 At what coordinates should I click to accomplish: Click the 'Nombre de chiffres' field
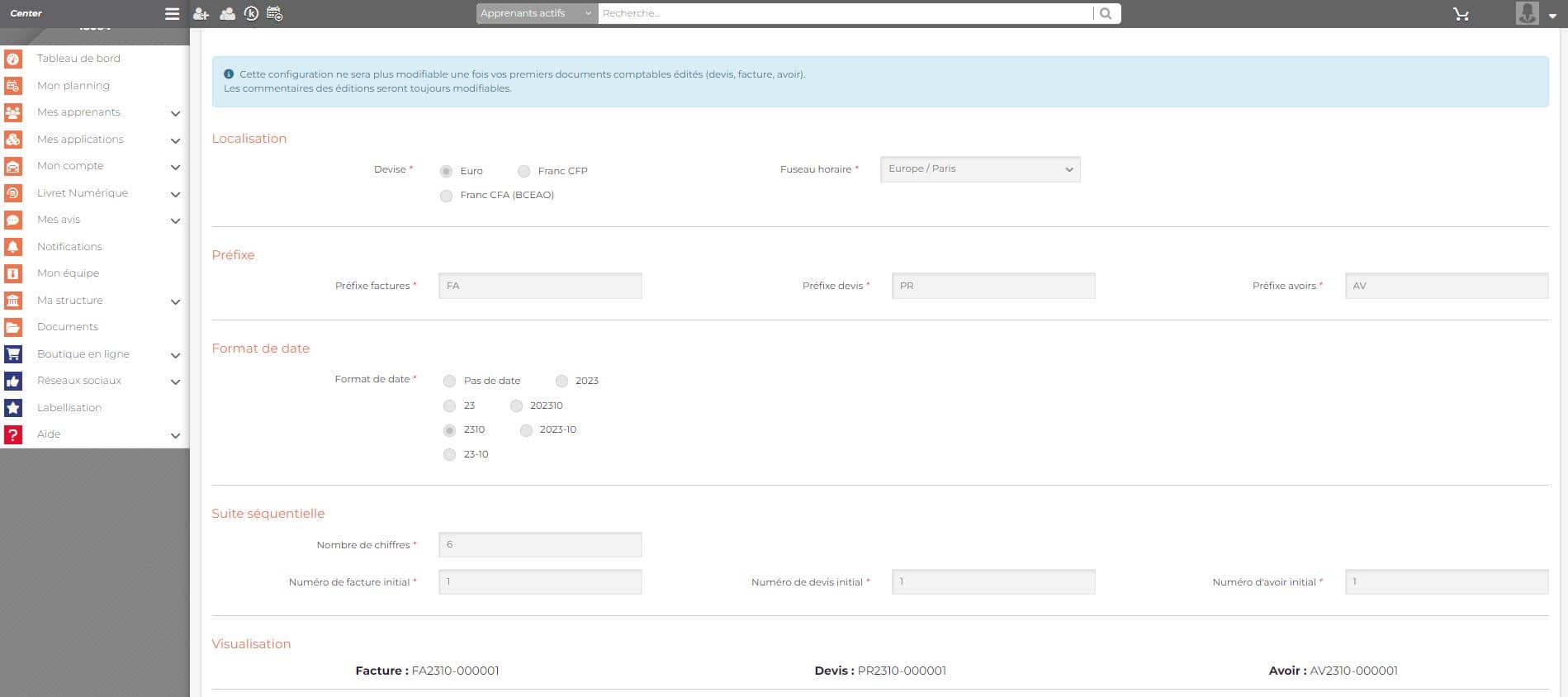540,545
